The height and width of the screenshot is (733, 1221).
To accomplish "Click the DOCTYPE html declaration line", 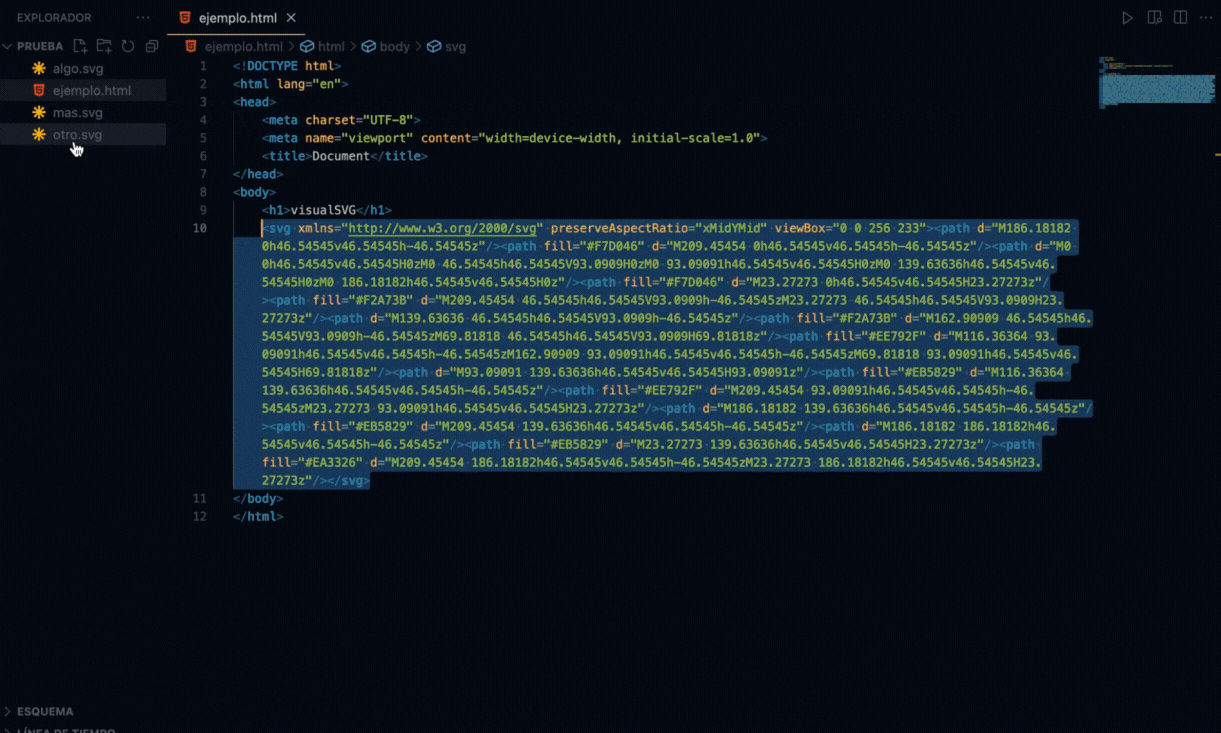I will (287, 66).
